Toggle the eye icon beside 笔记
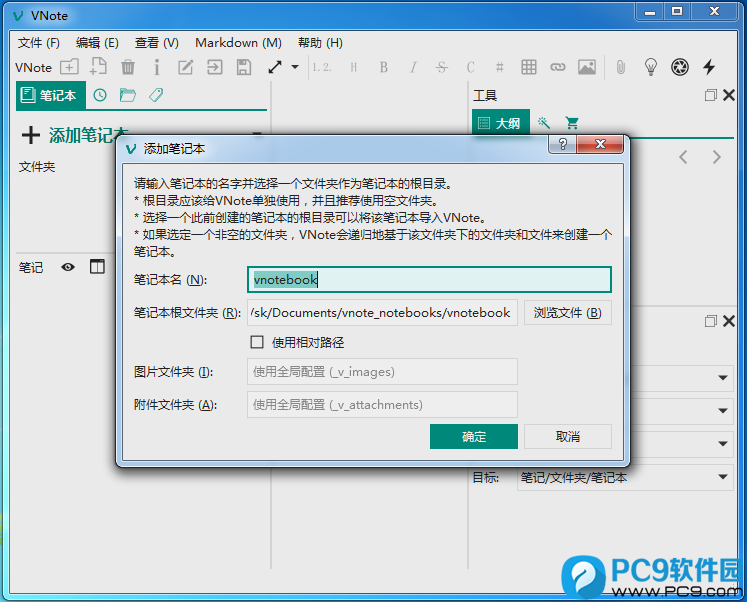The width and height of the screenshot is (747, 602). click(x=68, y=267)
